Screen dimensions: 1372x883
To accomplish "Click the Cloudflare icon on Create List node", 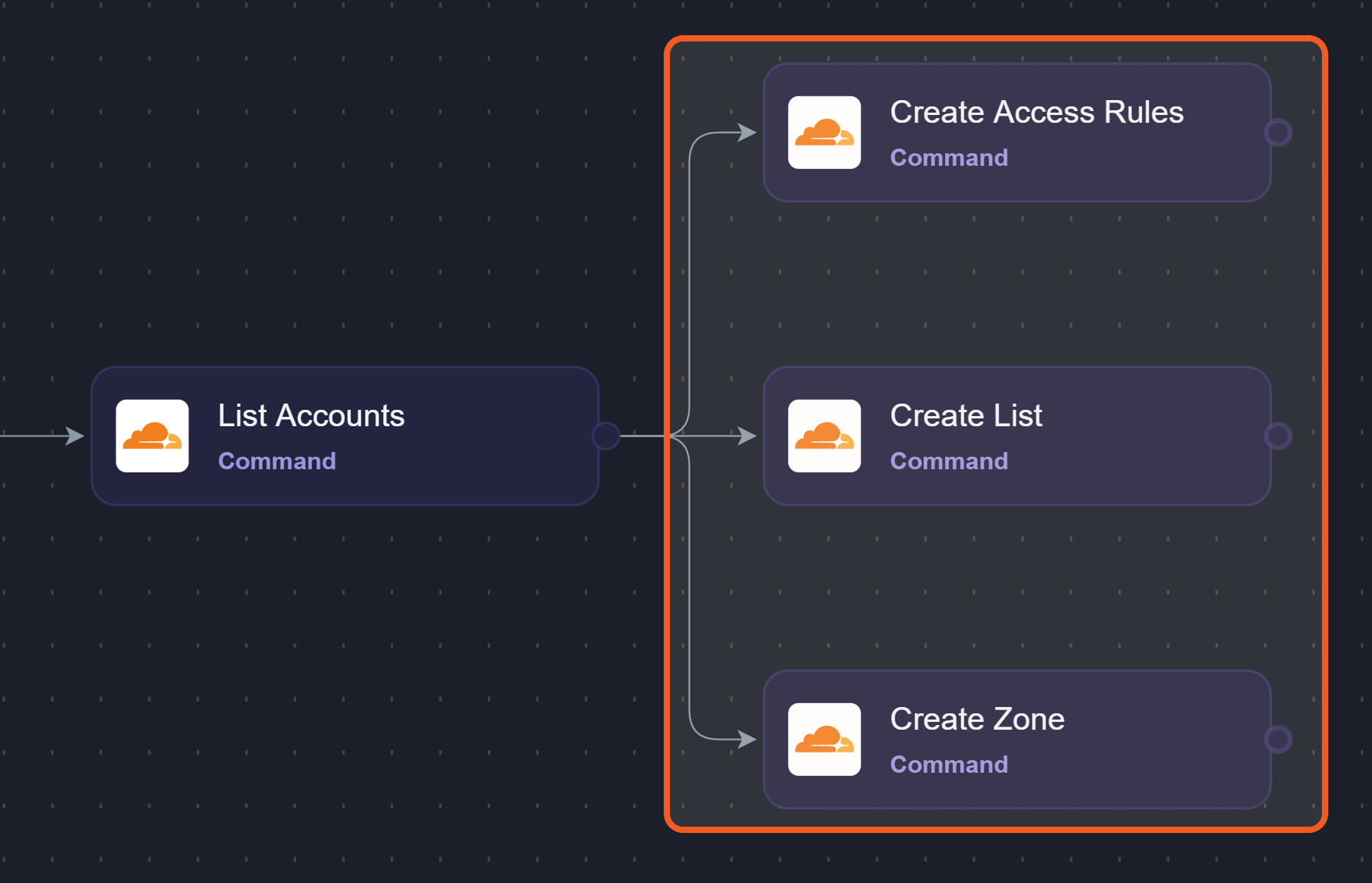I will tap(824, 436).
